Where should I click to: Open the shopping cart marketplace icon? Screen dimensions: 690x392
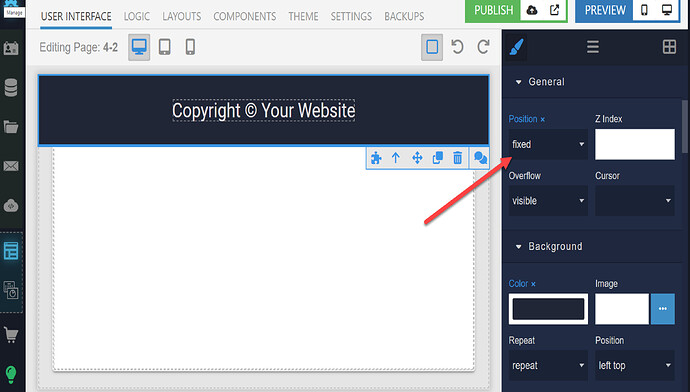coord(11,335)
